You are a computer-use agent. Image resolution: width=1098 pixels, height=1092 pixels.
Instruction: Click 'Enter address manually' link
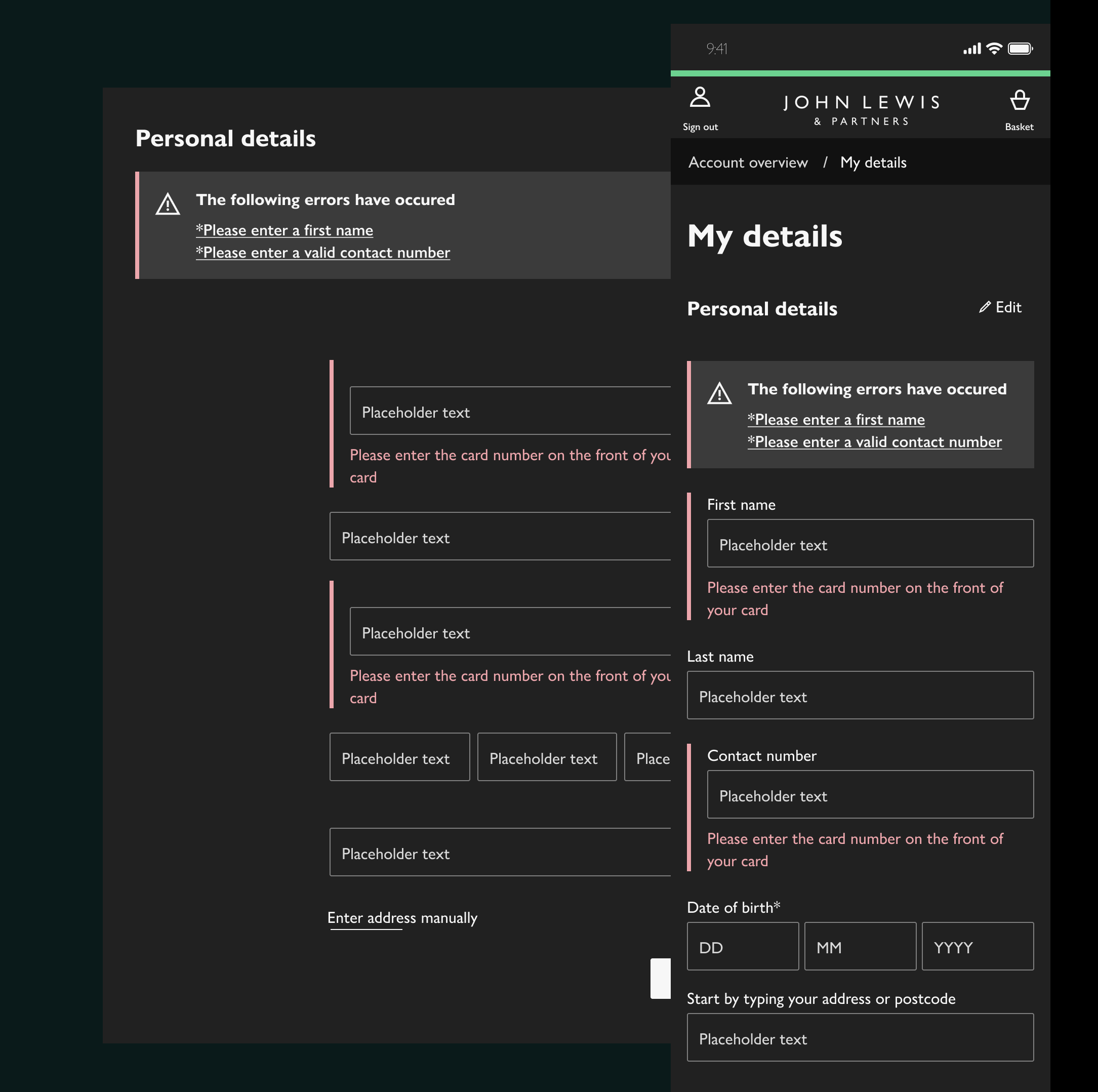coord(402,917)
